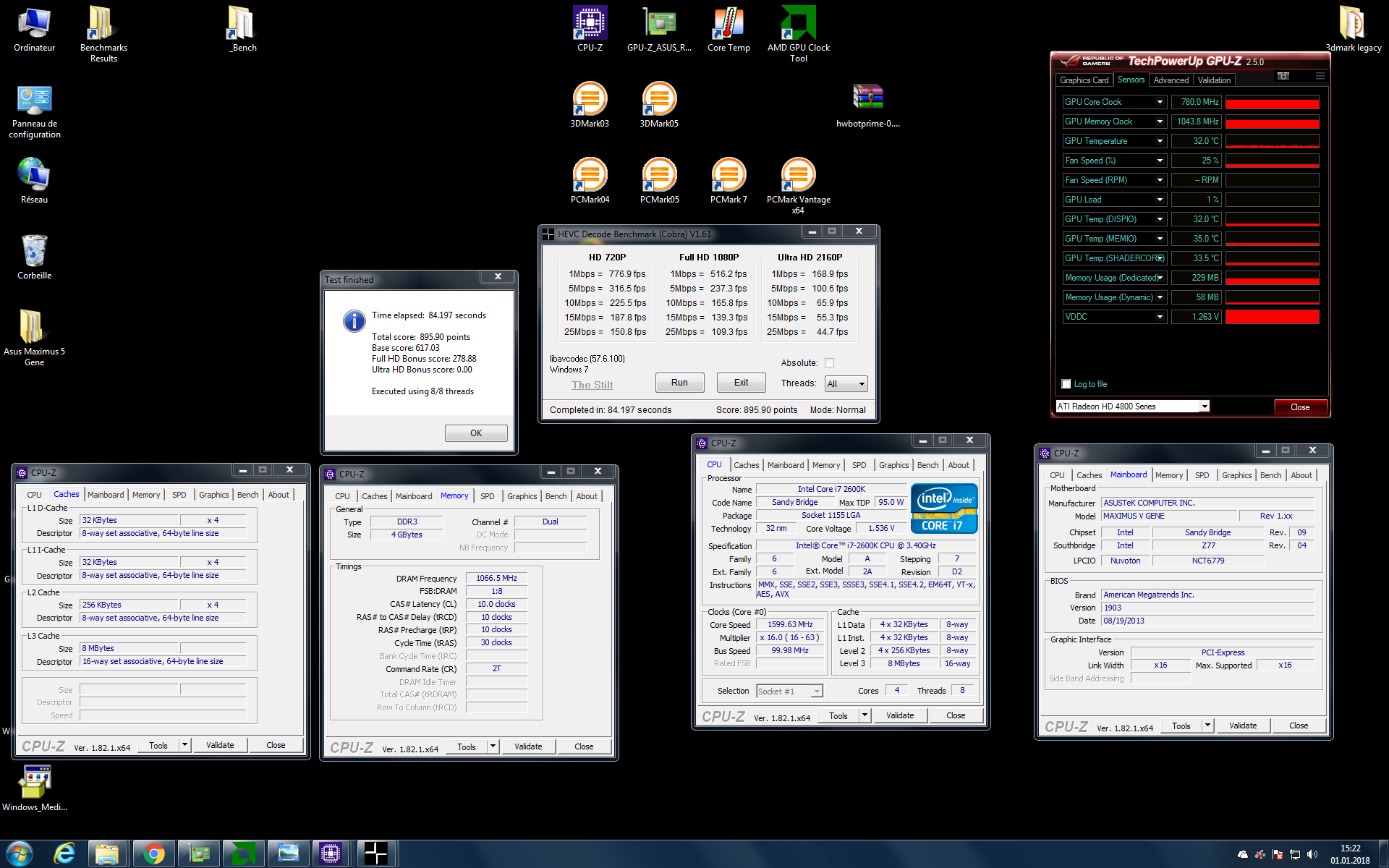
Task: Open PCMark Vantage x64 shortcut
Action: tap(798, 187)
